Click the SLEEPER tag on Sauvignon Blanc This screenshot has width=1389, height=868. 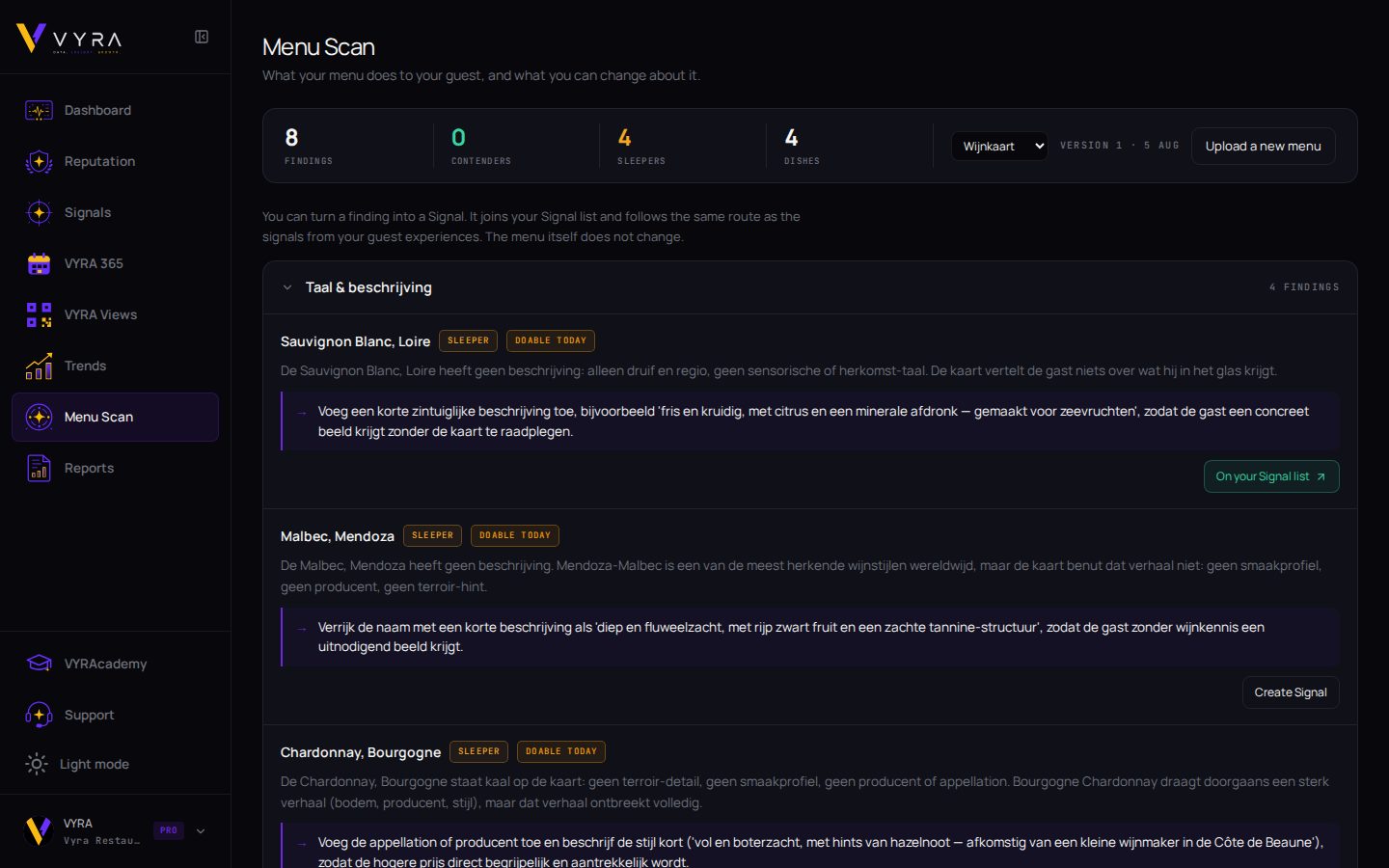469,340
